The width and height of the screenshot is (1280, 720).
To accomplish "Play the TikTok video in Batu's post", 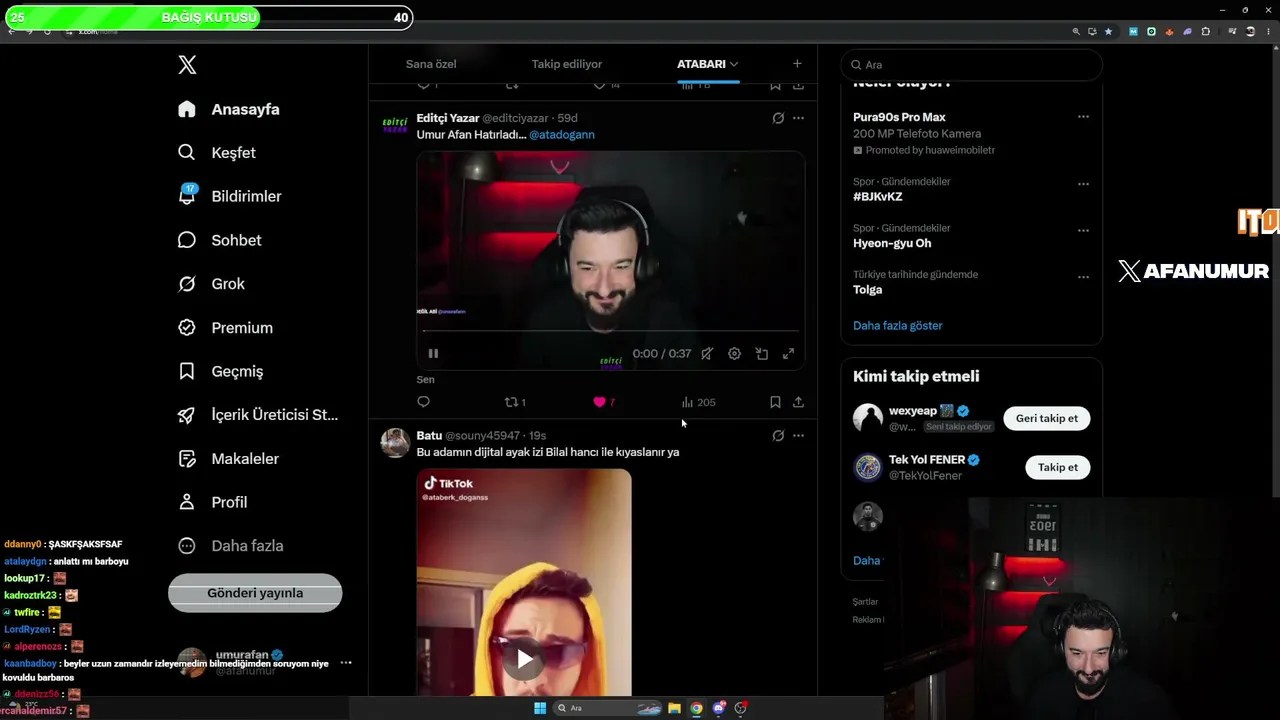I will [524, 658].
